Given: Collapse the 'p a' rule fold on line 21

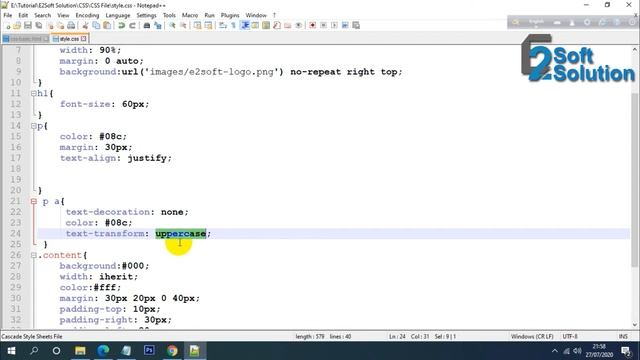Looking at the screenshot, I should point(33,201).
